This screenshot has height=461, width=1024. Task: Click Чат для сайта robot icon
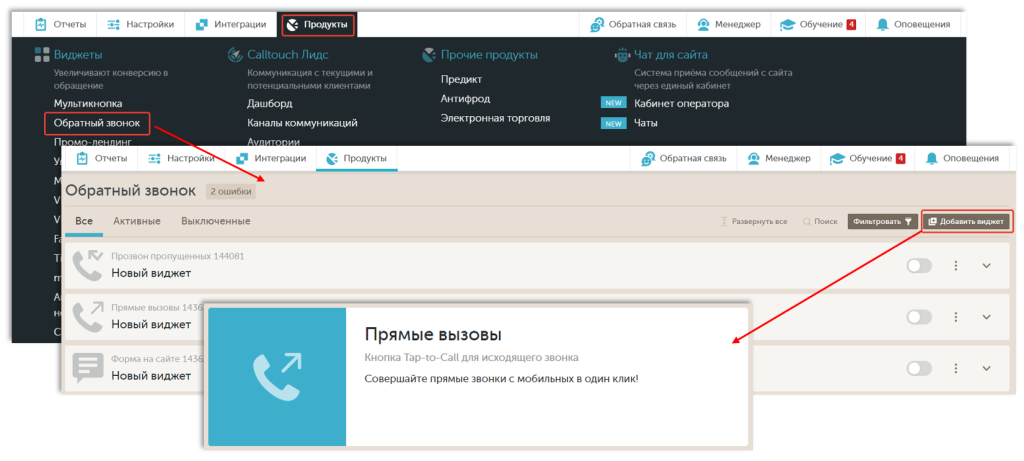622,55
